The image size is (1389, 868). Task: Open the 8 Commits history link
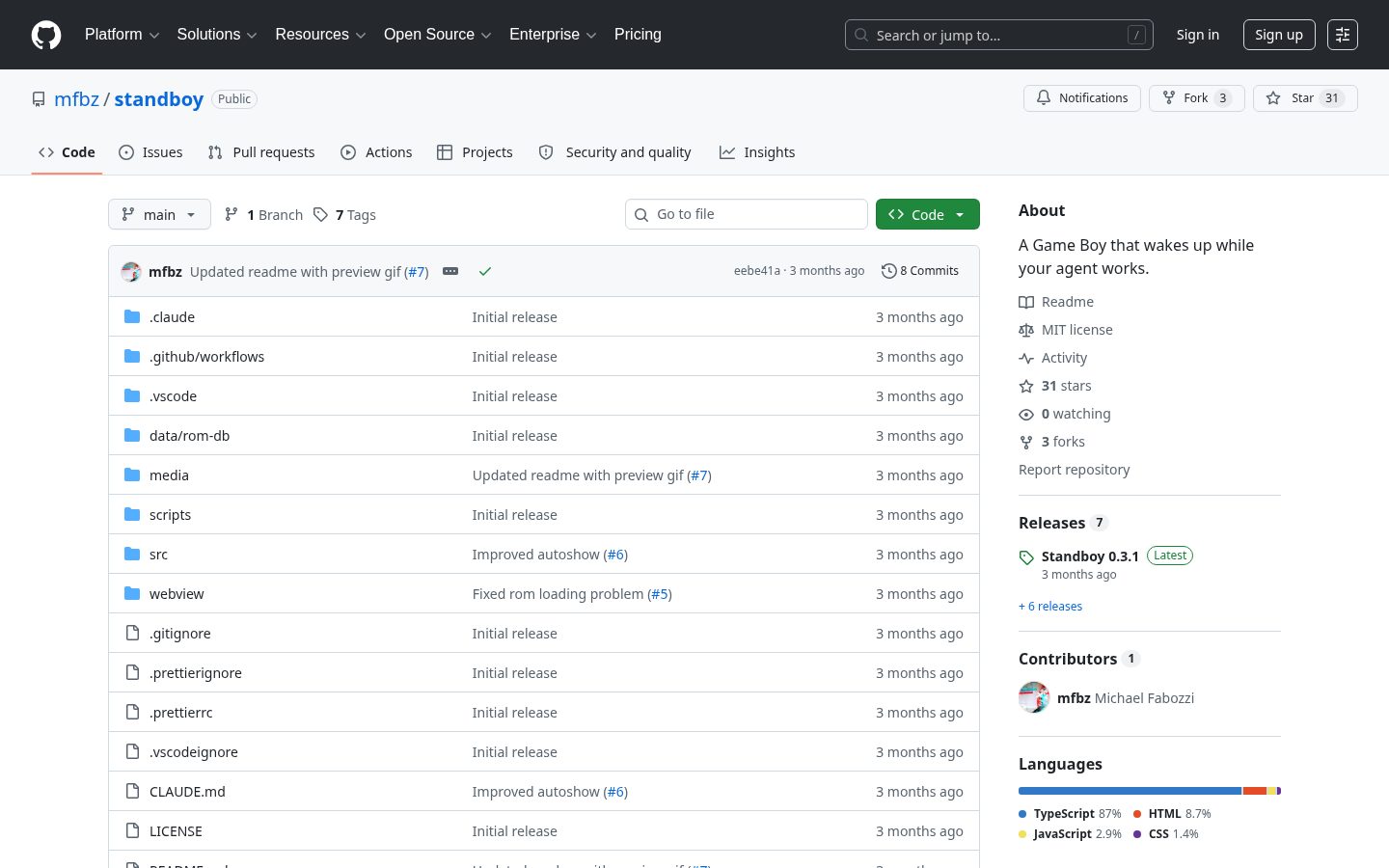(920, 271)
